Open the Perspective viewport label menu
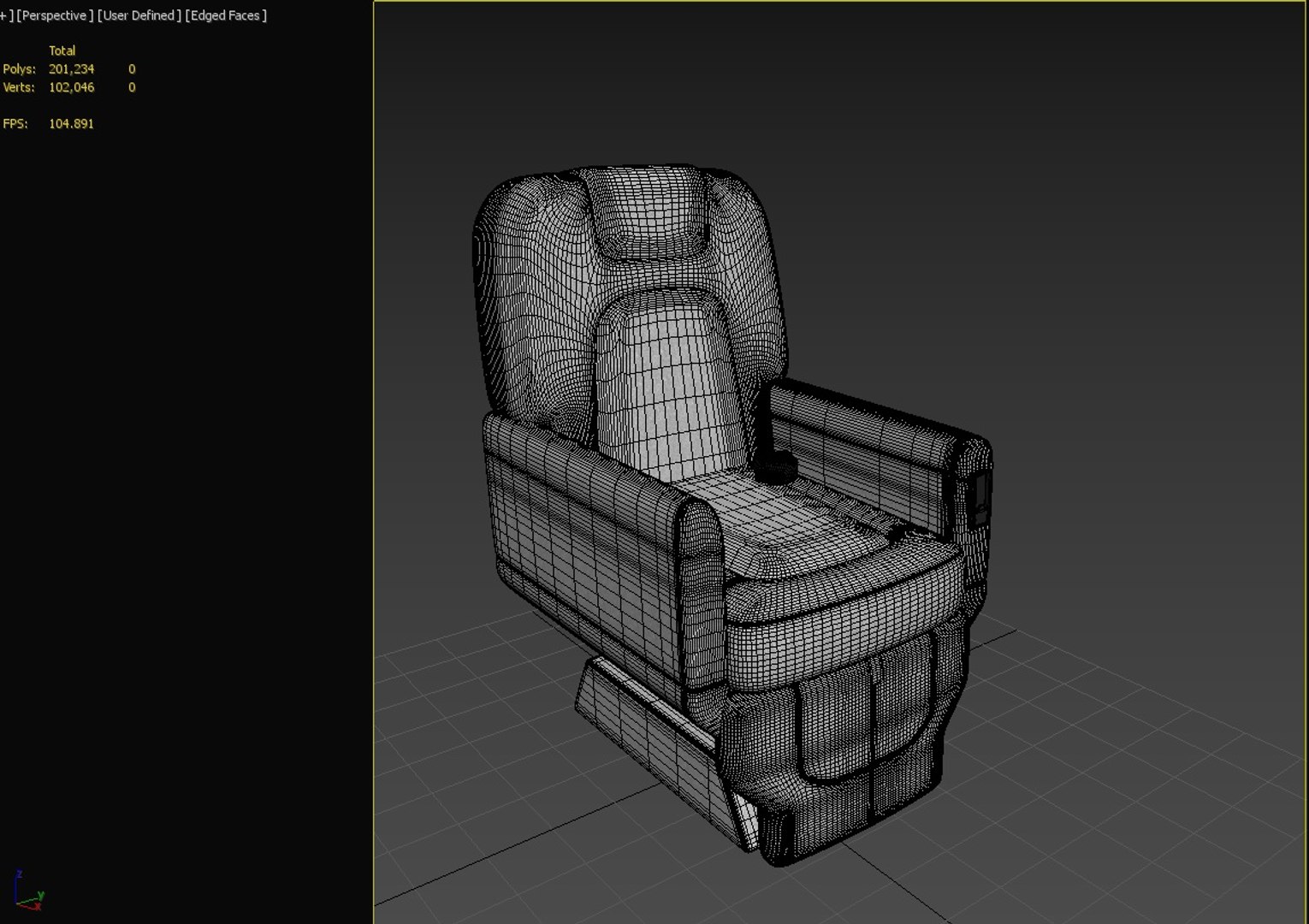Image resolution: width=1309 pixels, height=924 pixels. pyautogui.click(x=56, y=15)
